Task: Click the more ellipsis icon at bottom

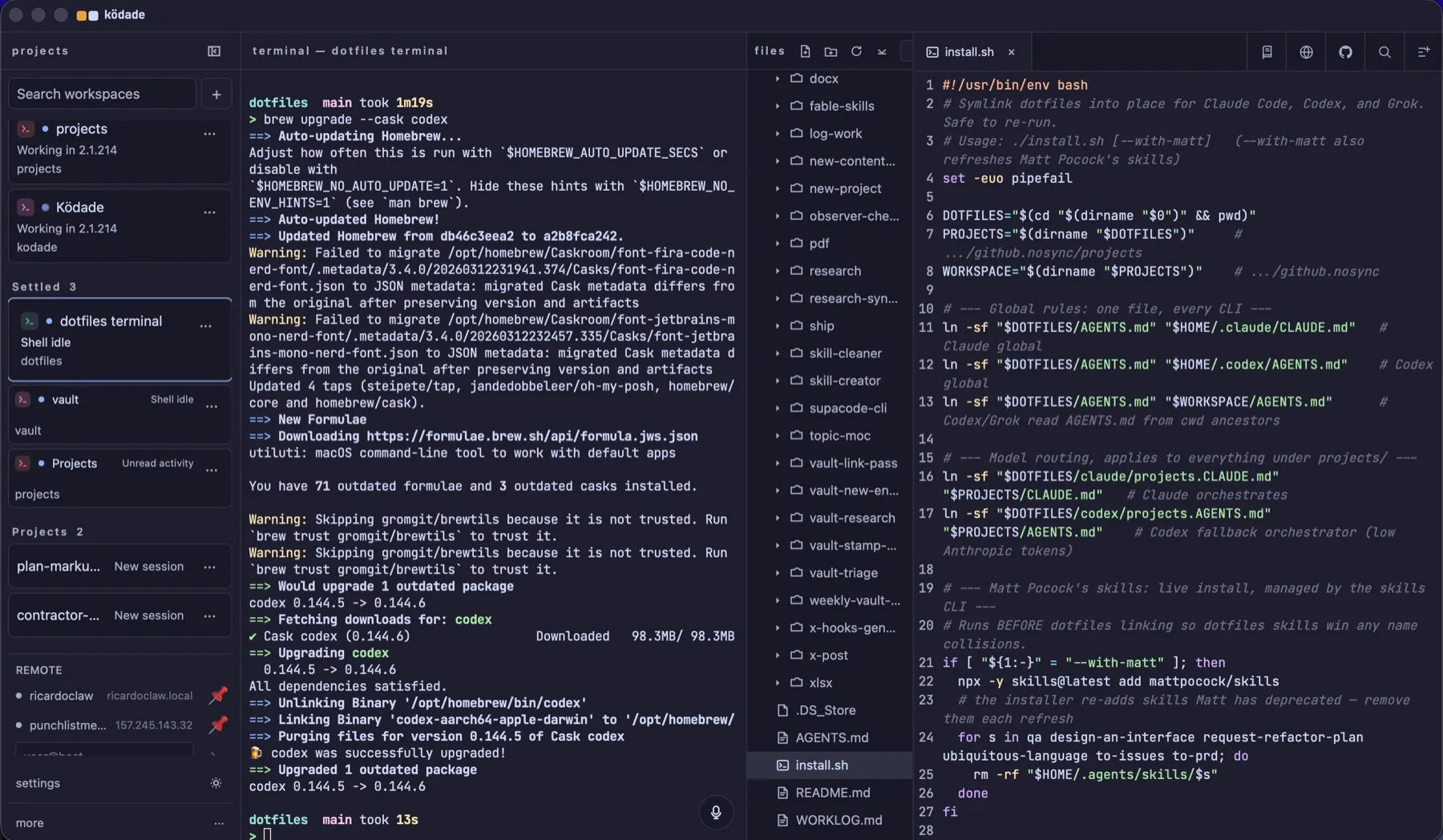Action: 219,823
